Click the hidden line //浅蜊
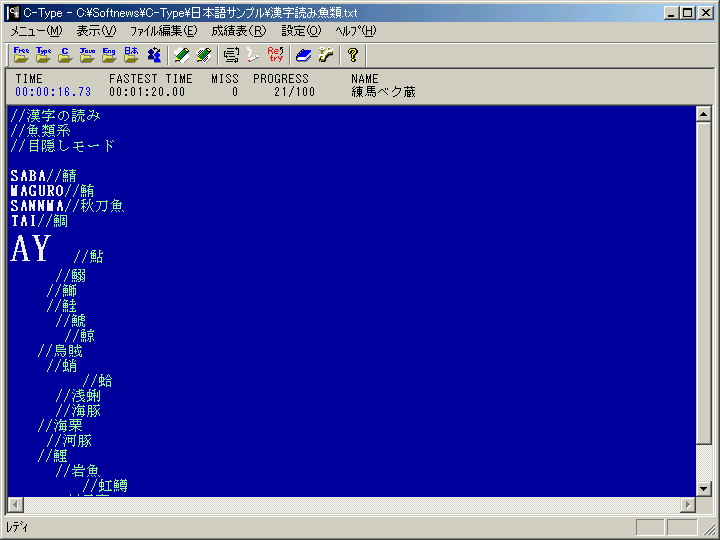The height and width of the screenshot is (540, 720). coord(78,396)
